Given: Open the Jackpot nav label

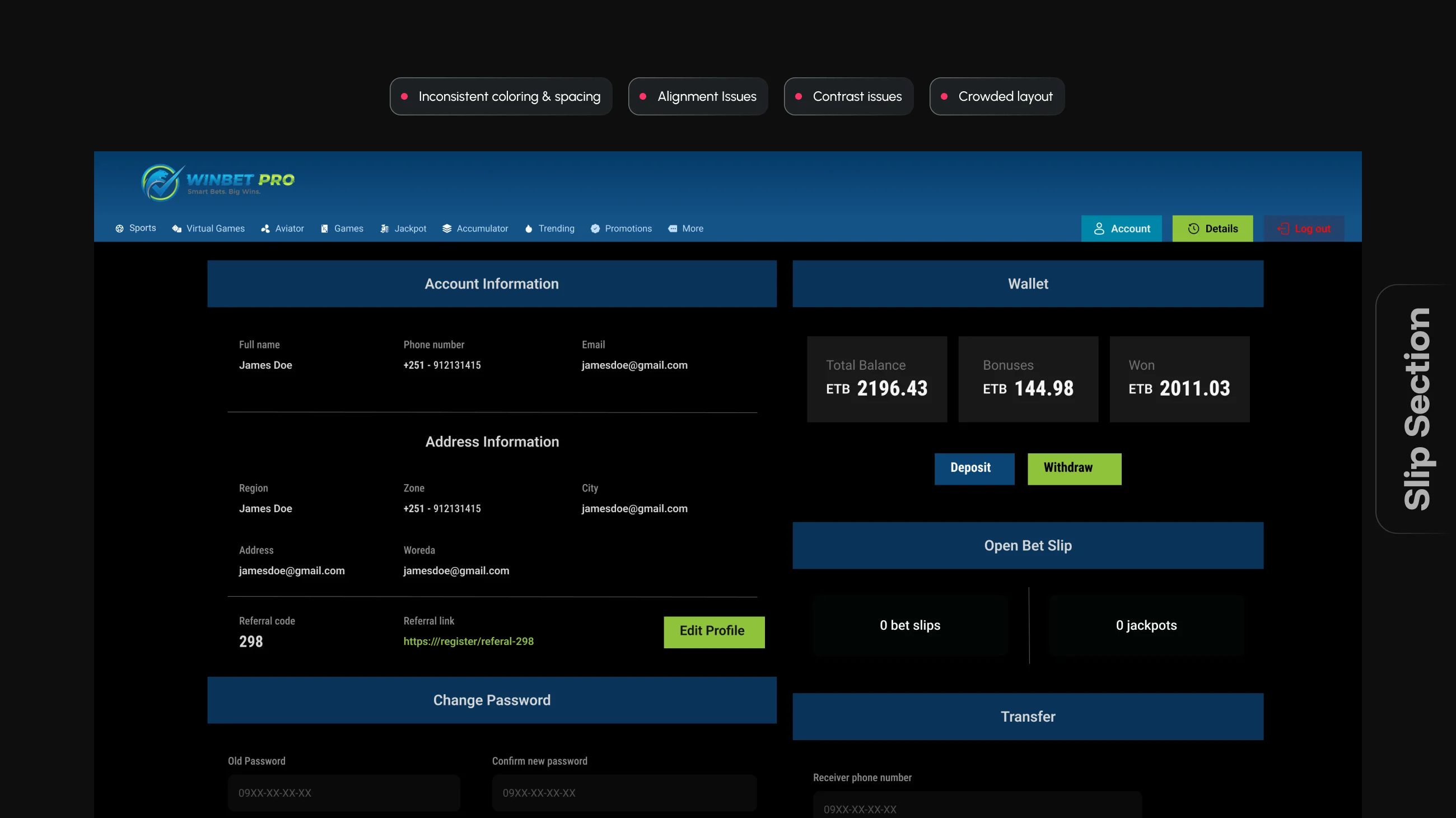Looking at the screenshot, I should (410, 229).
